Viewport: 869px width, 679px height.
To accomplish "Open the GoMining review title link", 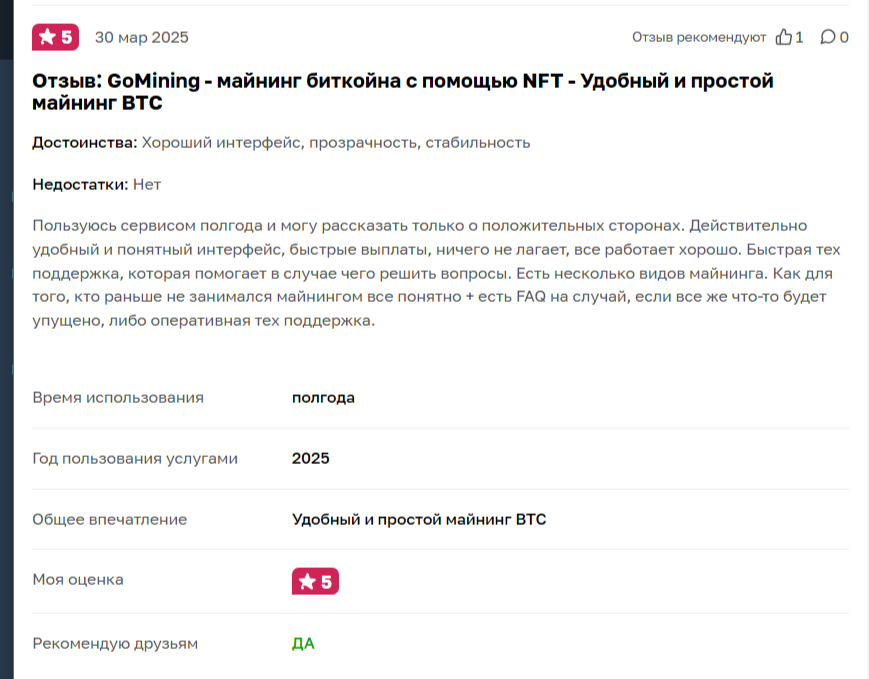I will pyautogui.click(x=403, y=91).
